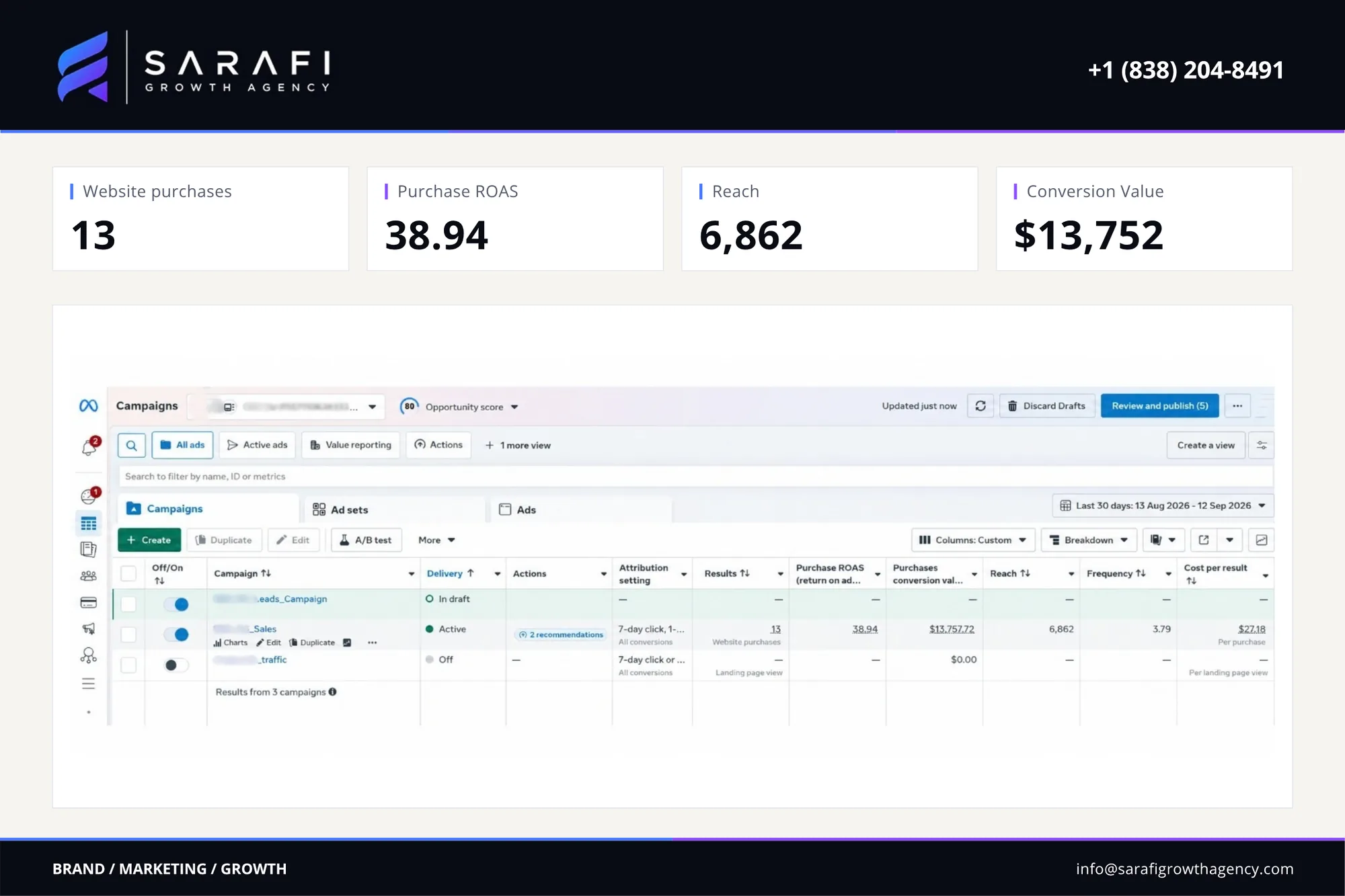Turn on the _traffic campaign switch
1345x896 pixels.
coord(176,665)
